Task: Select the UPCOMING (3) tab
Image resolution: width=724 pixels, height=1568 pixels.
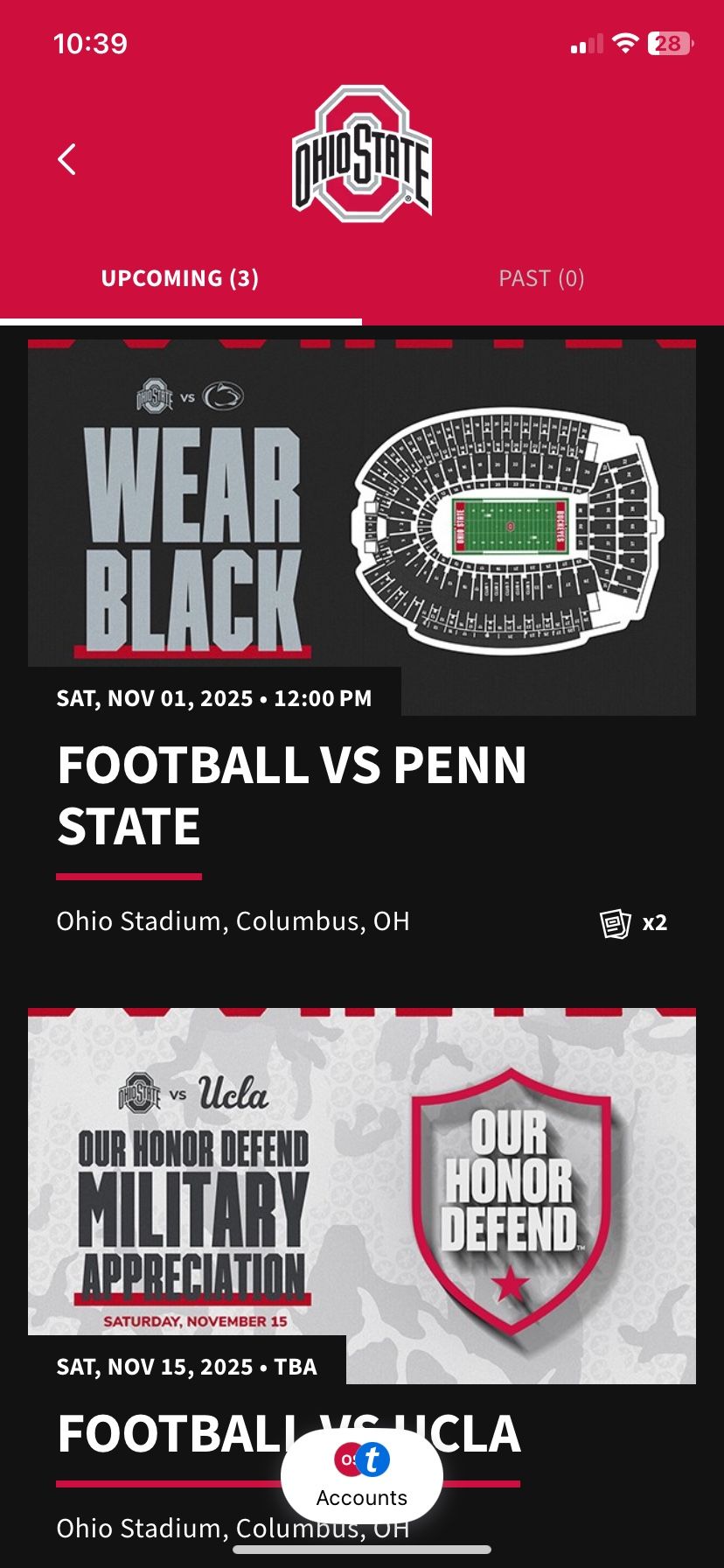Action: (x=179, y=278)
